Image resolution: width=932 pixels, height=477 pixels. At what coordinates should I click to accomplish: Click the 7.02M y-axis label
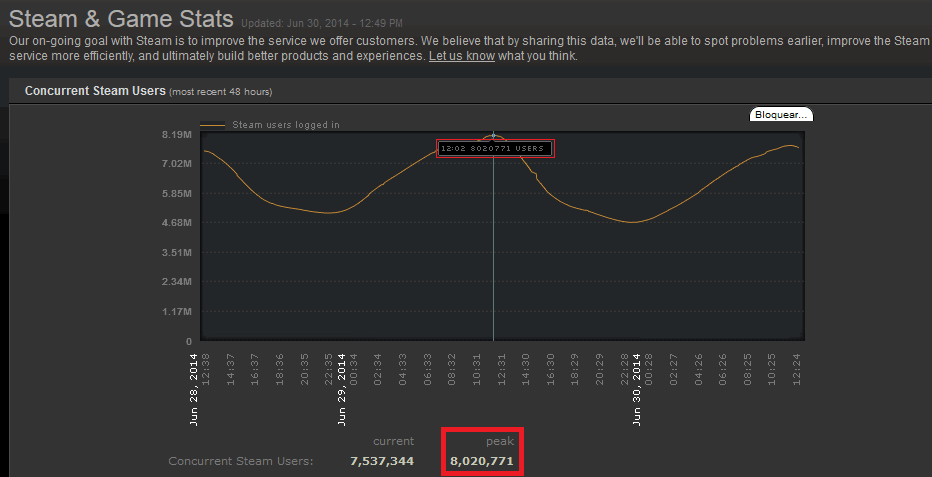click(x=177, y=164)
